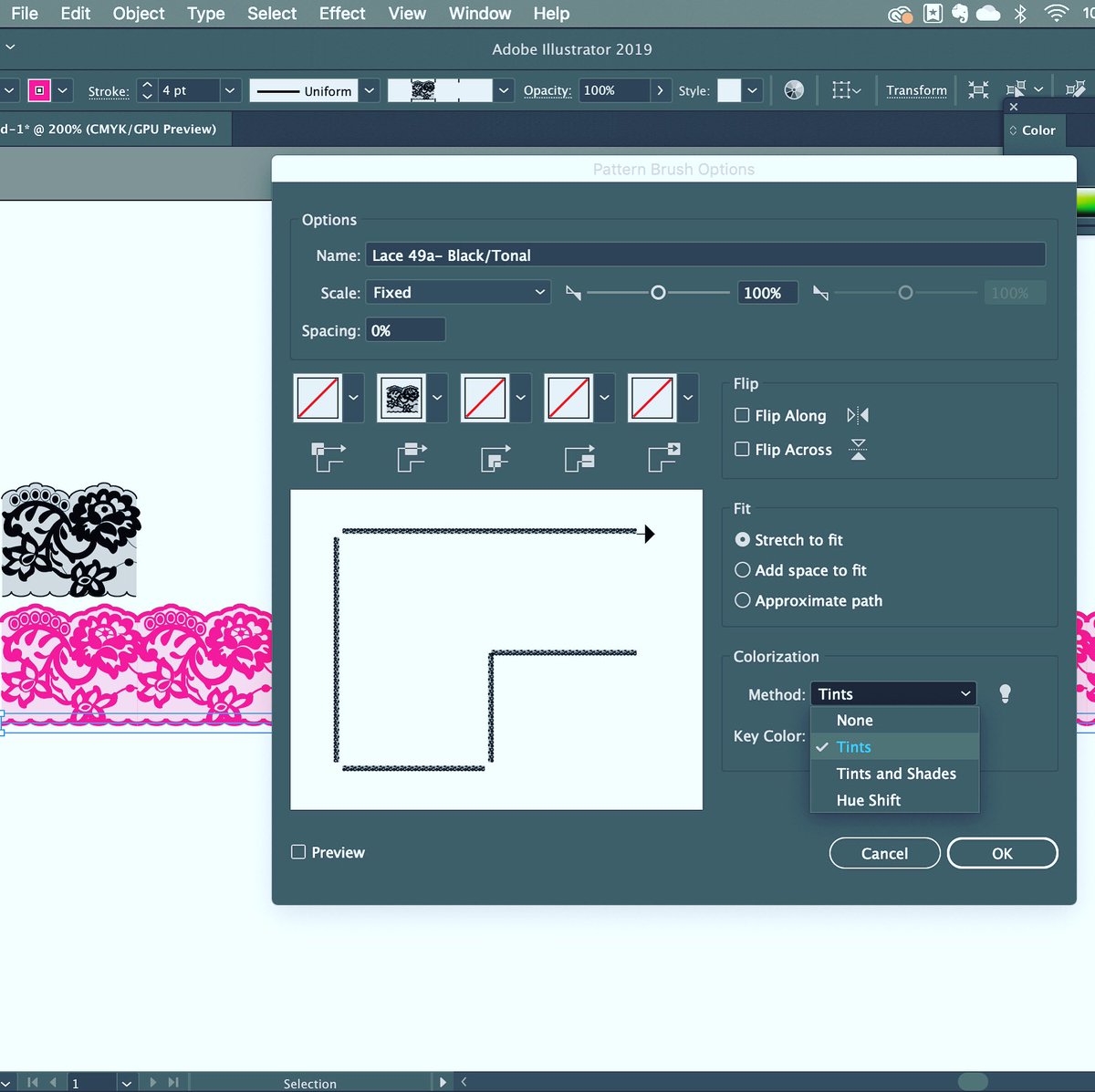Click the Flip Across mirror icon
The width and height of the screenshot is (1095, 1092).
(x=858, y=449)
